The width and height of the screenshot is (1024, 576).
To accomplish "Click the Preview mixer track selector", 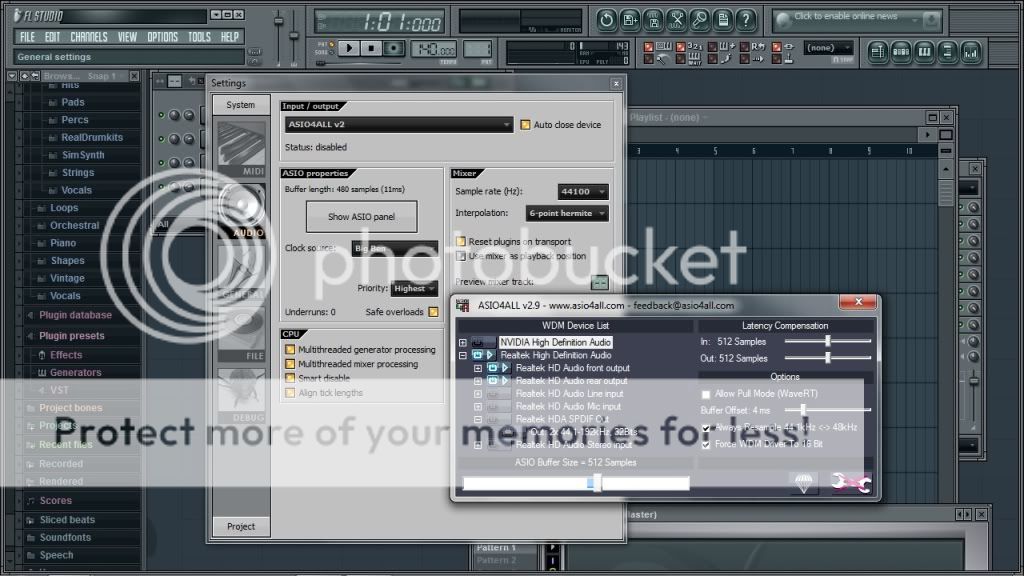I will pos(599,283).
